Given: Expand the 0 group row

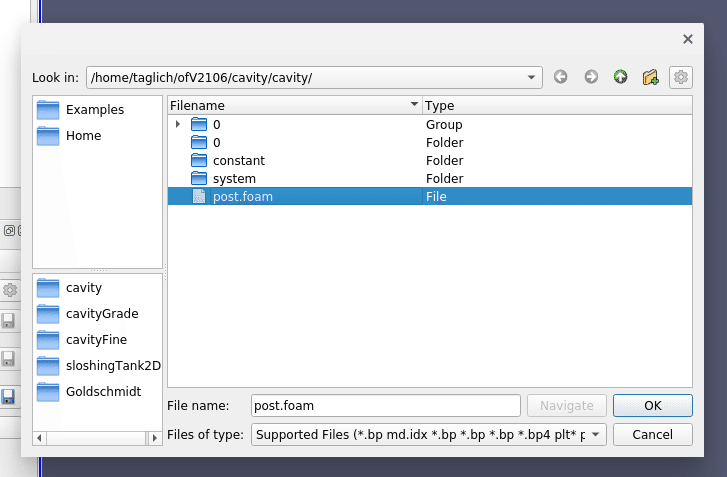Looking at the screenshot, I should click(178, 124).
